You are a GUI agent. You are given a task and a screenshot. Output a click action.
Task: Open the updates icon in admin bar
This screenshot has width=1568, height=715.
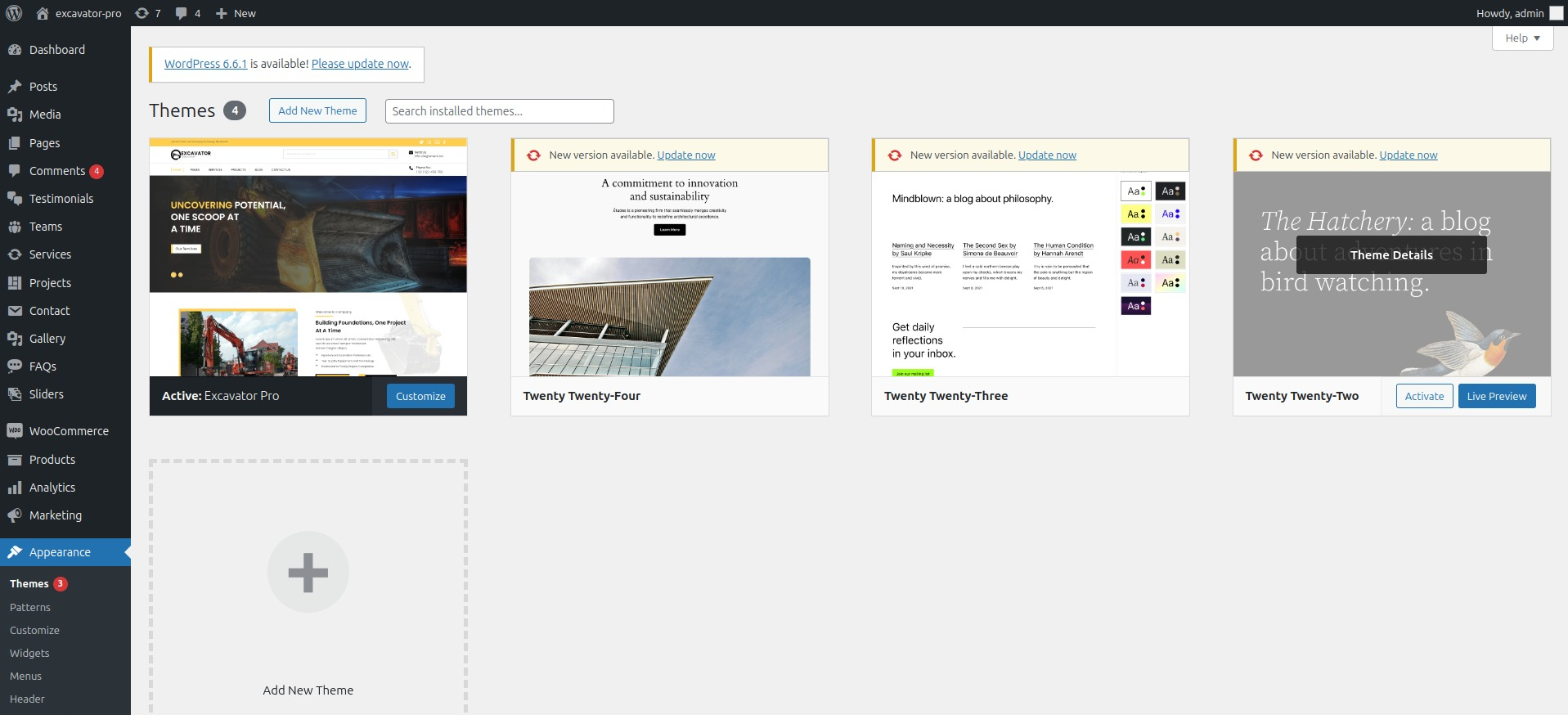point(142,13)
